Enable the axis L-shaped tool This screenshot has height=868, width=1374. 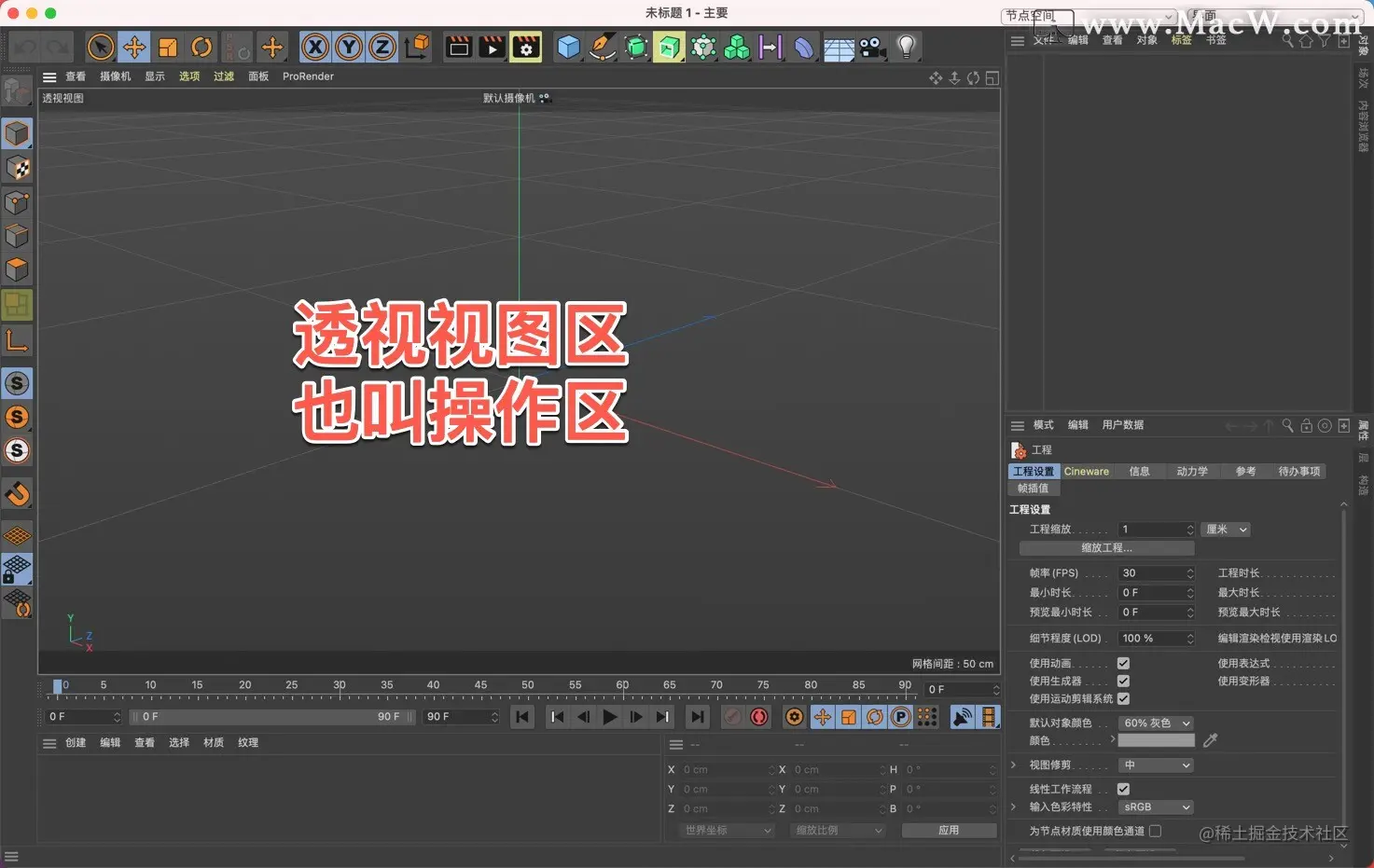(17, 340)
